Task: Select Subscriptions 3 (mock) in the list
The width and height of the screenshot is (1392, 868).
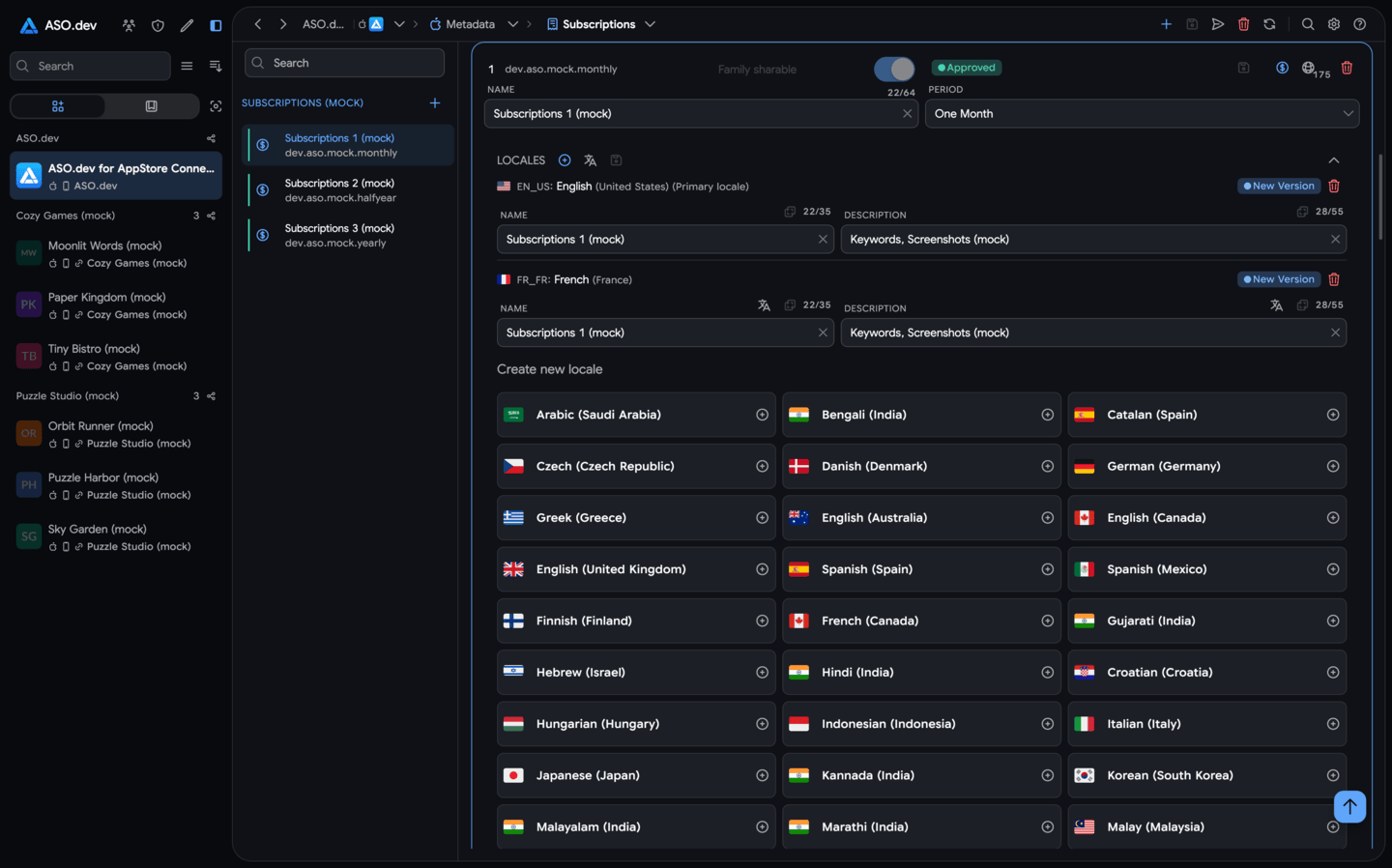Action: (349, 236)
